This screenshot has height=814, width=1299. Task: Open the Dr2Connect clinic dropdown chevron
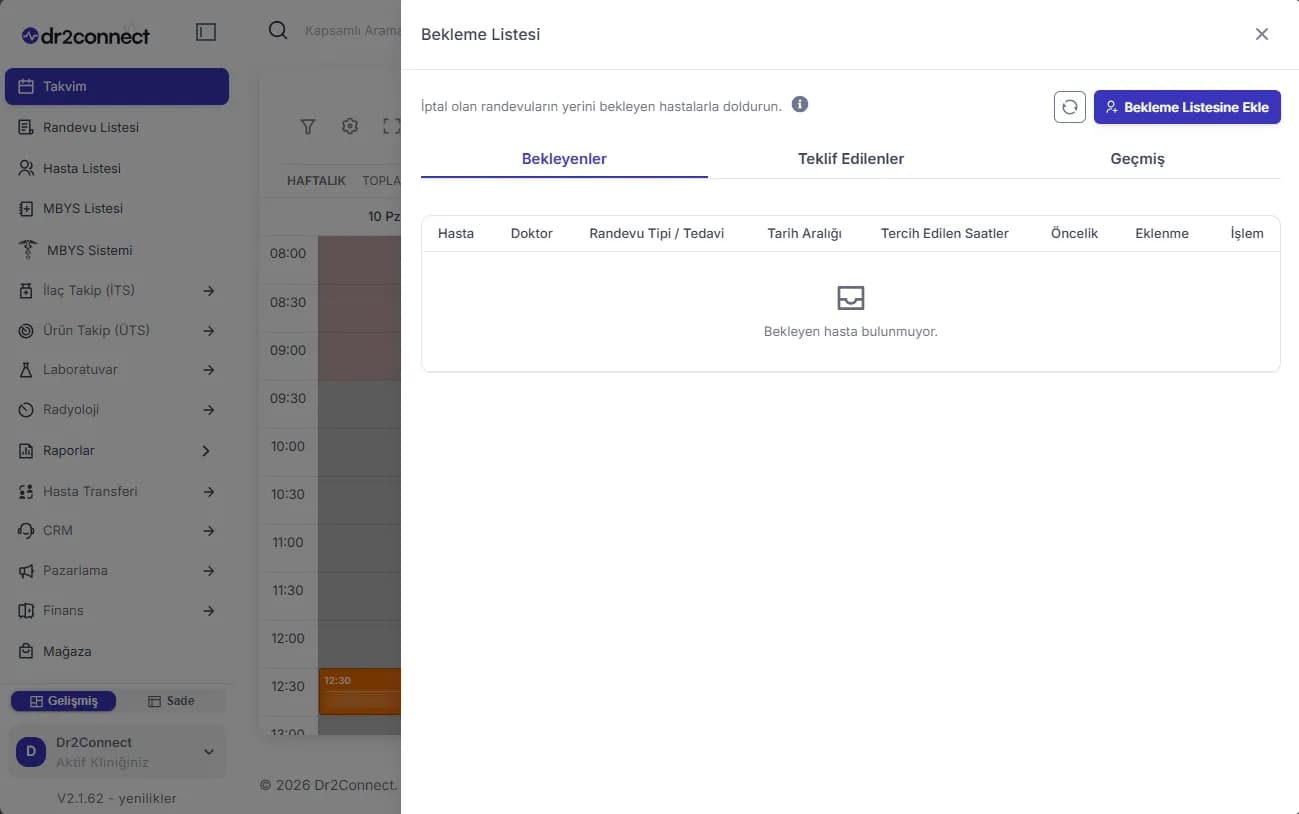click(209, 752)
